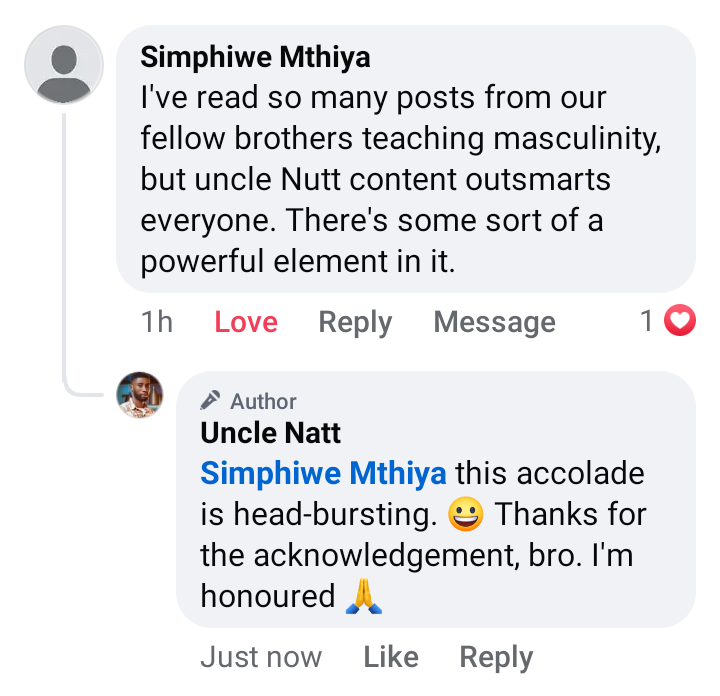Click the blue Simphiwe Mthiya mention link

click(323, 473)
